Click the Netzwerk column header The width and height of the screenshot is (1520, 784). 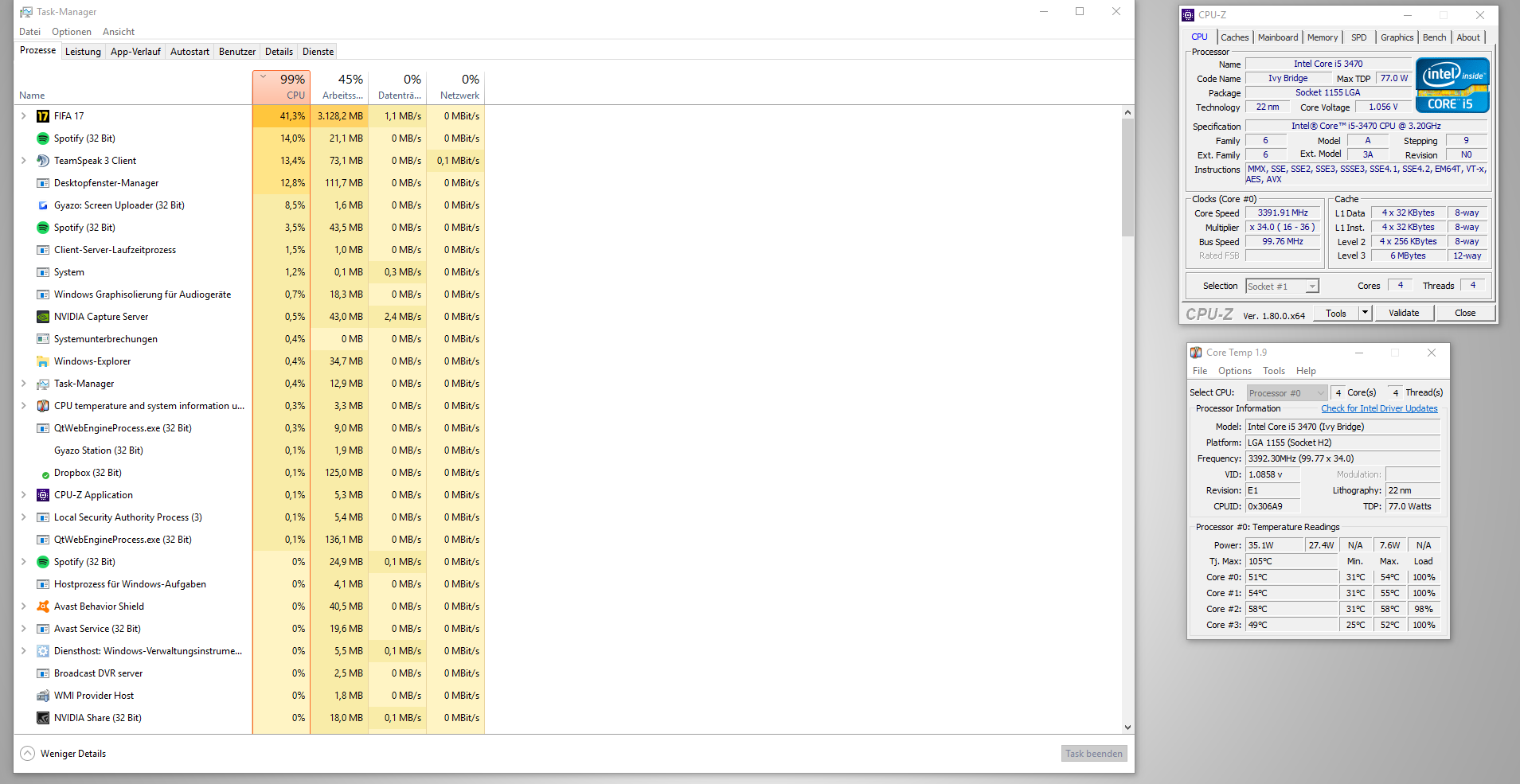[x=456, y=87]
